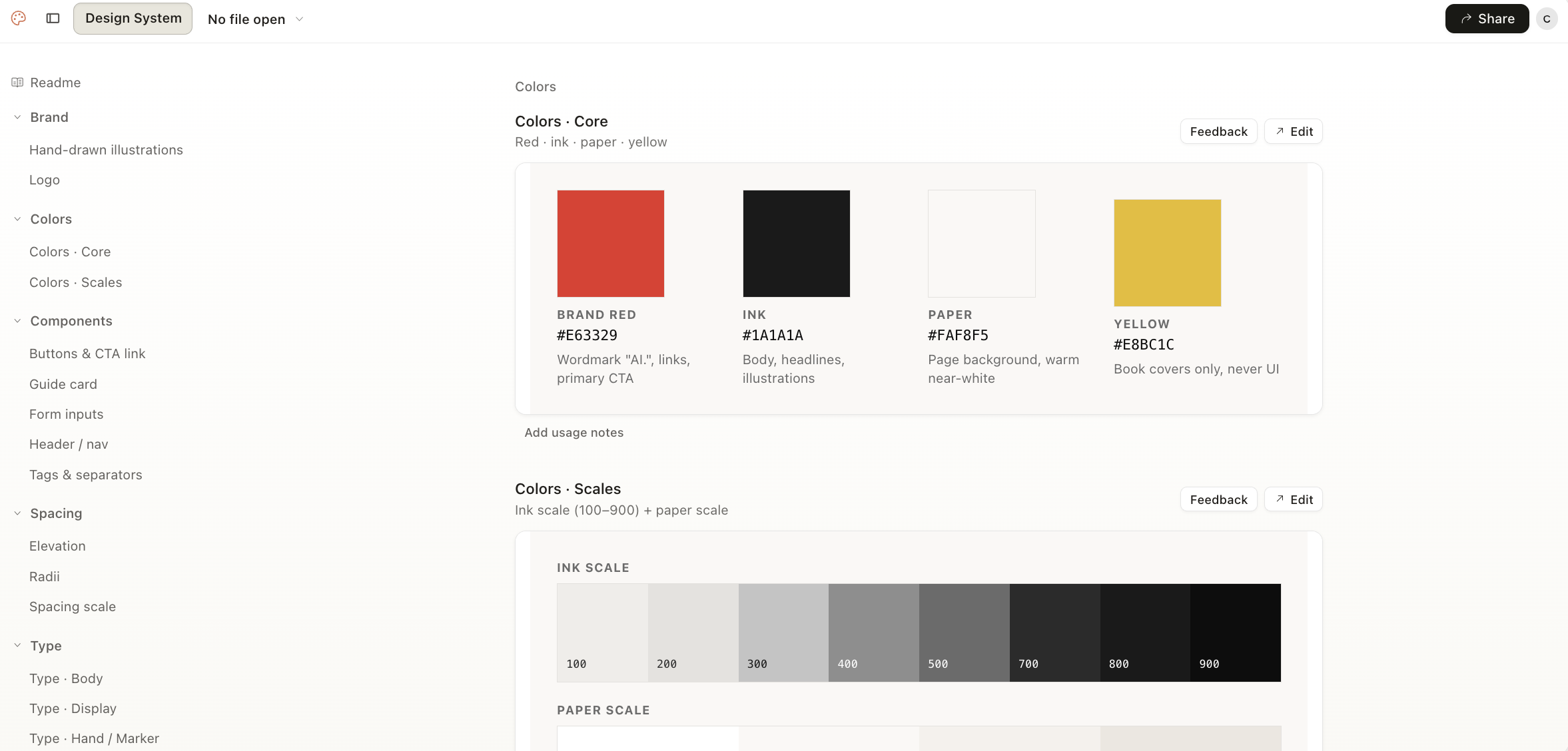Select the Paper near-white swatch

pos(982,244)
